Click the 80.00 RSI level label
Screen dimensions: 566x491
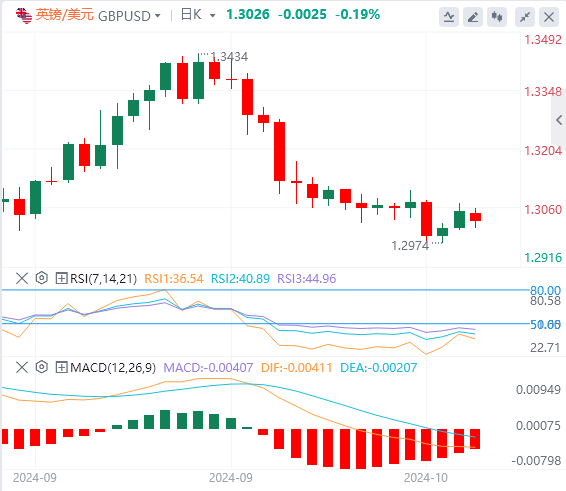[545, 291]
